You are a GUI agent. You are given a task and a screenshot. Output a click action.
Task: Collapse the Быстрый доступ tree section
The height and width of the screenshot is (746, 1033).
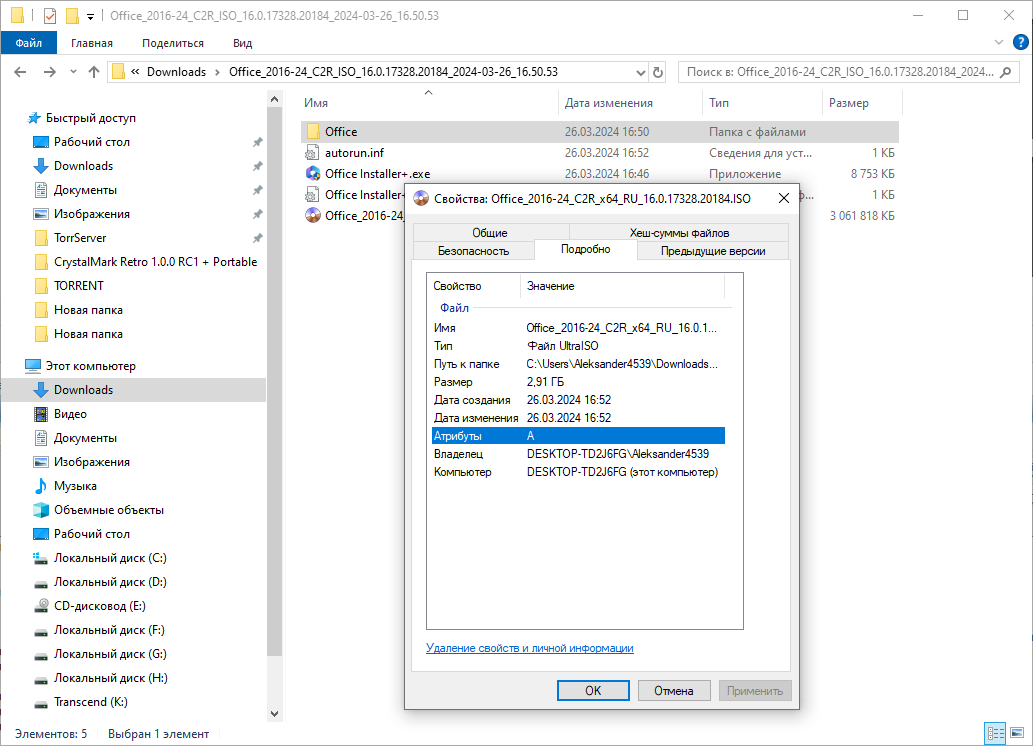(x=11, y=118)
